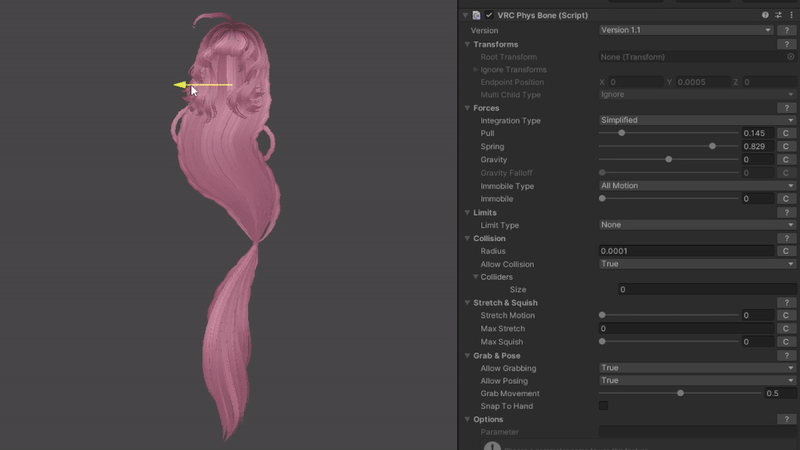Enable the Snap To Hand checkbox

(603, 406)
